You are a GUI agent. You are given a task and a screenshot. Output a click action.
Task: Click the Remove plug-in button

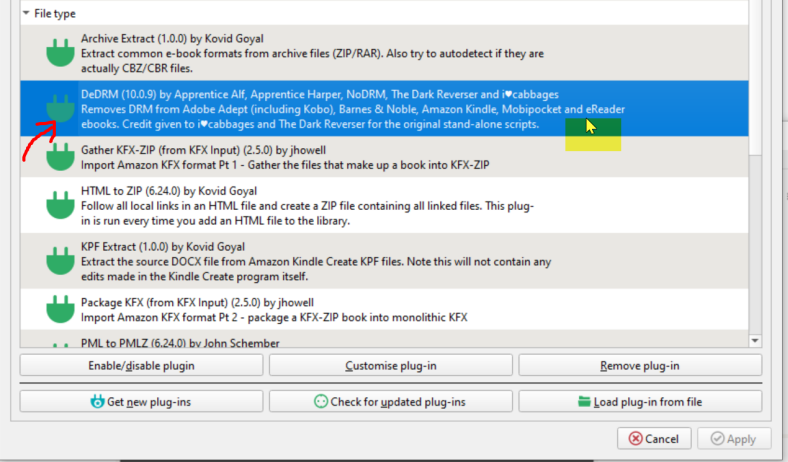[640, 365]
